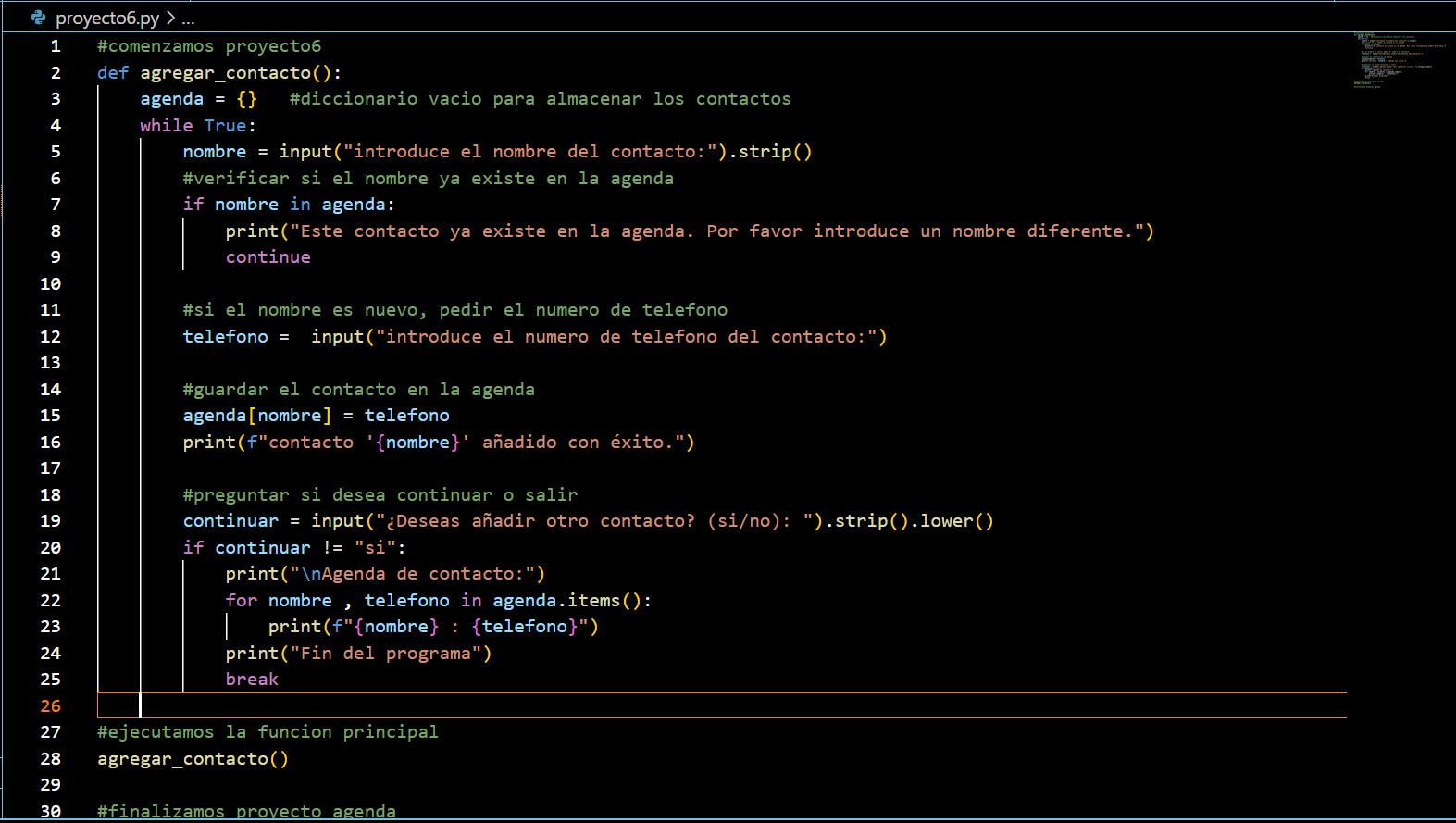This screenshot has height=823, width=1456.
Task: Click the 'telefono' variable on line 12
Action: coord(226,337)
